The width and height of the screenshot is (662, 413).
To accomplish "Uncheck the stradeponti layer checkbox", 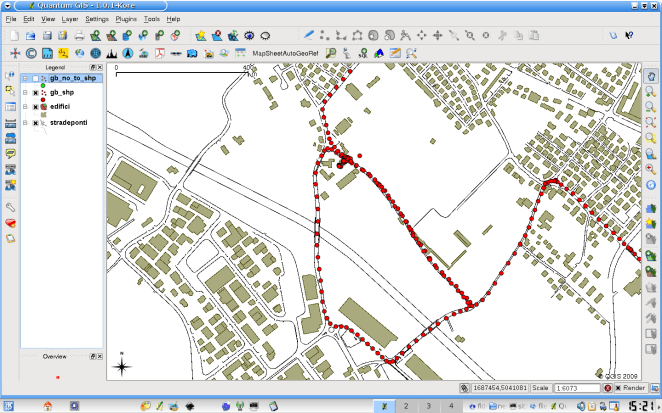I will coord(35,123).
